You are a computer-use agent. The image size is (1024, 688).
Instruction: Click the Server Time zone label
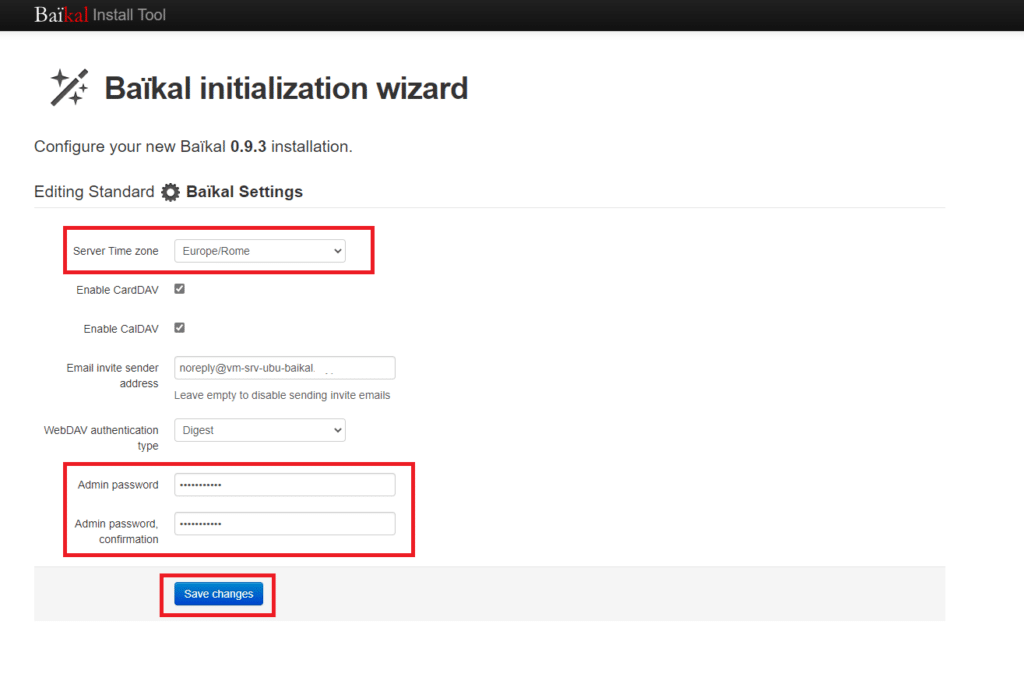116,251
